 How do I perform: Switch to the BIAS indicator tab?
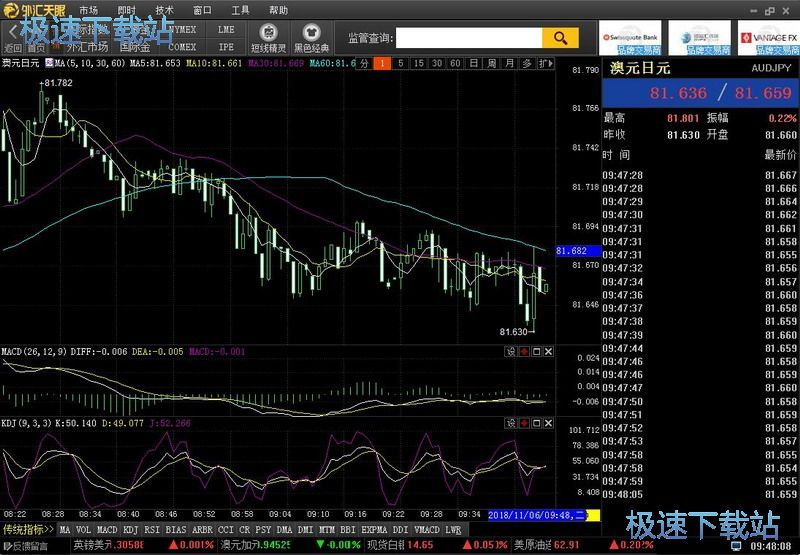point(176,530)
